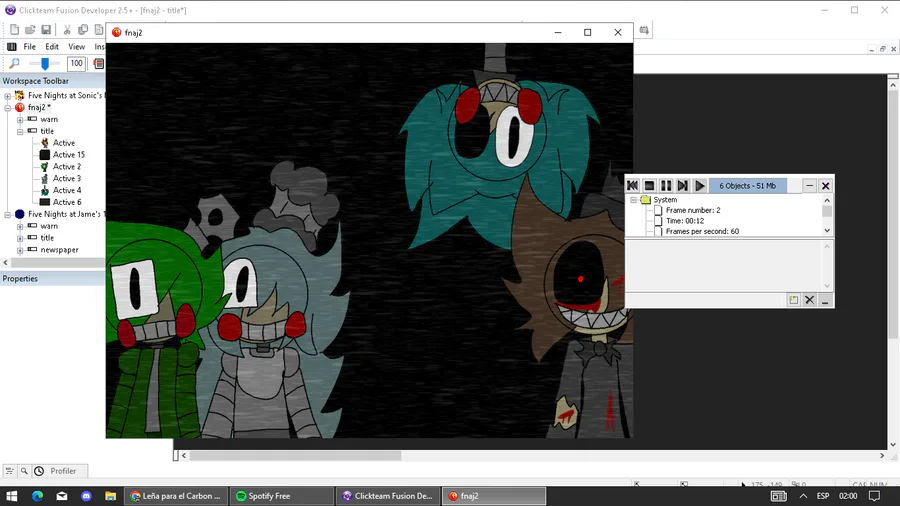This screenshot has width=900, height=506.
Task: Rewind to start in the debugger
Action: point(633,185)
